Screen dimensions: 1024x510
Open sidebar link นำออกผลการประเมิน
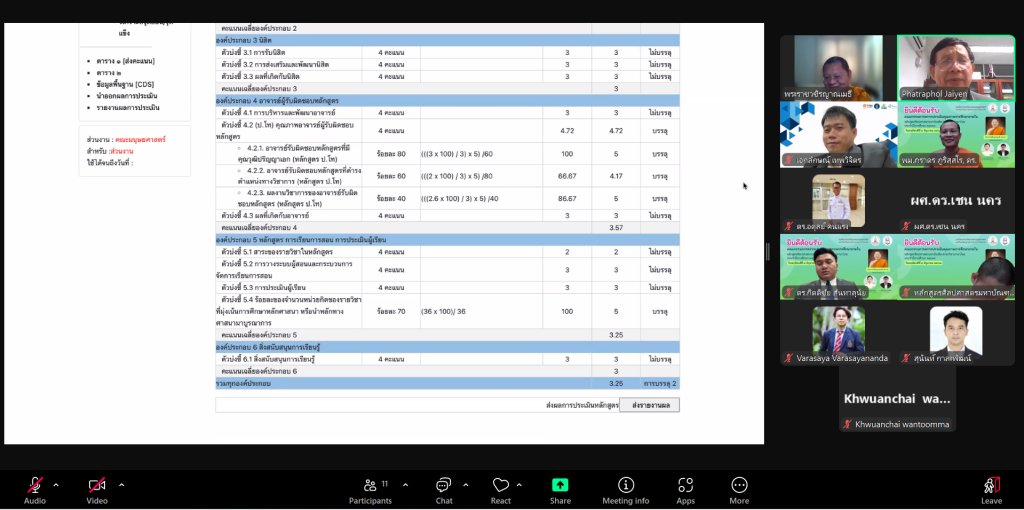pyautogui.click(x=127, y=96)
